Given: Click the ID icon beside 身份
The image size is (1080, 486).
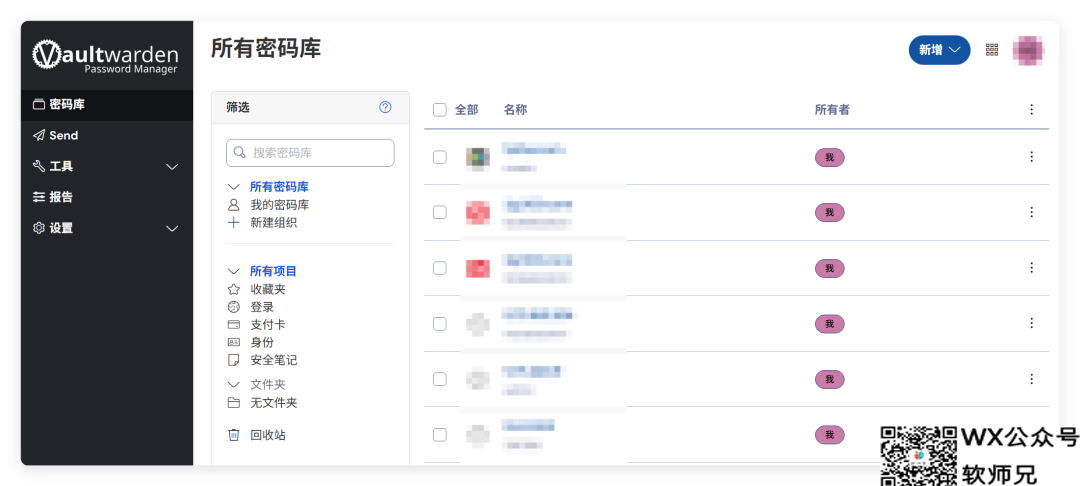Looking at the screenshot, I should point(234,342).
